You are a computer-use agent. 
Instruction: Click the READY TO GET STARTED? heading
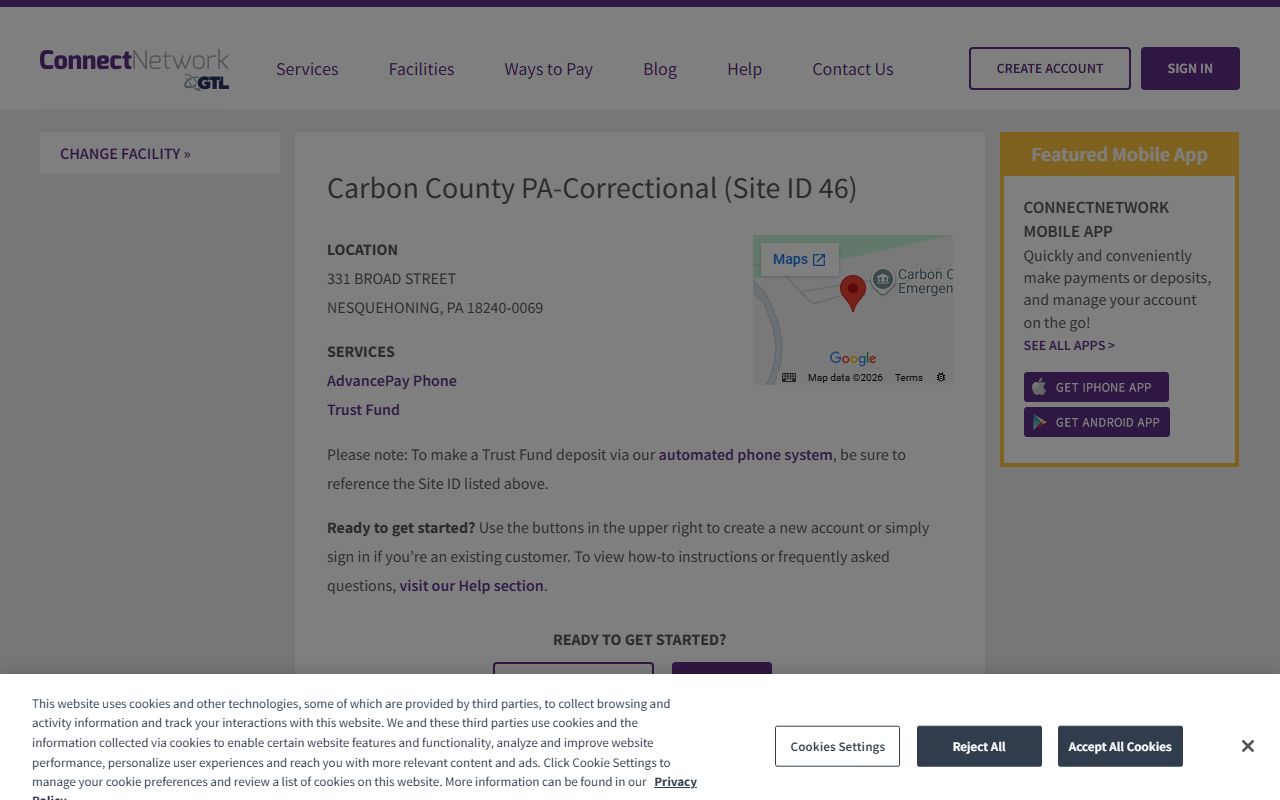640,640
